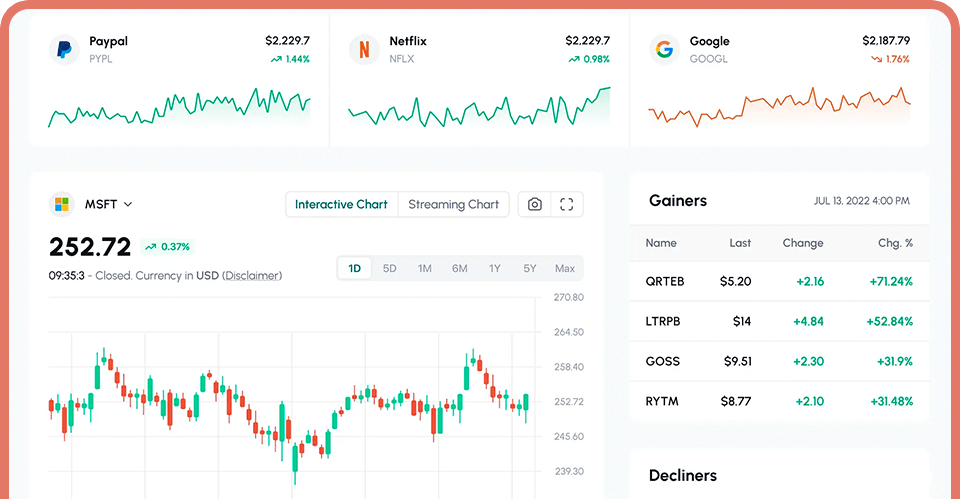
Task: Click the green uptrend arrow beside 0.37%
Action: [x=150, y=247]
